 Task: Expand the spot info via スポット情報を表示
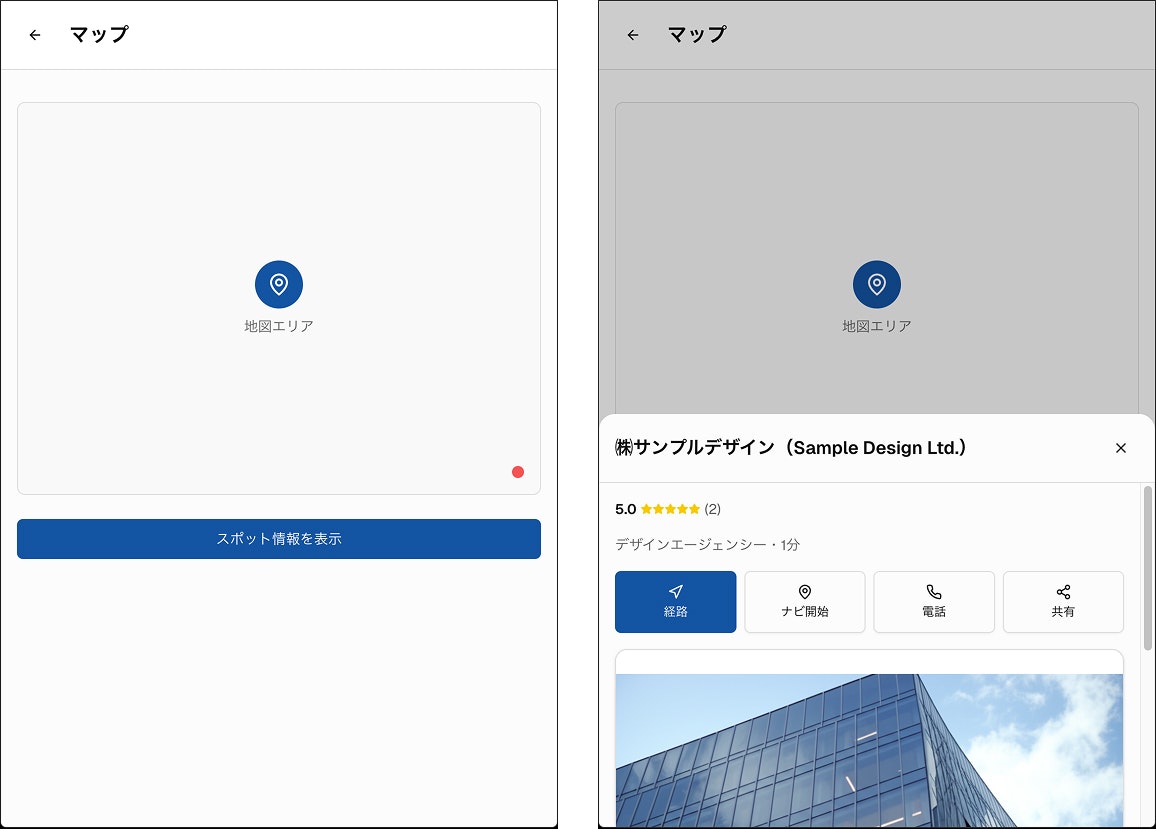[279, 539]
